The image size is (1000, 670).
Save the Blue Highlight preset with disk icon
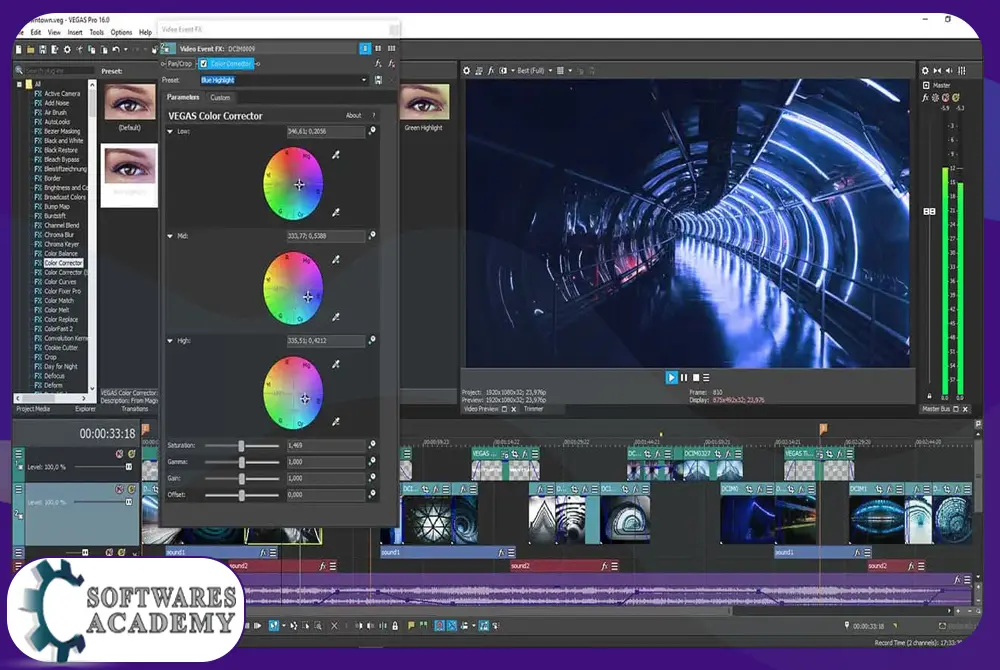tap(378, 80)
